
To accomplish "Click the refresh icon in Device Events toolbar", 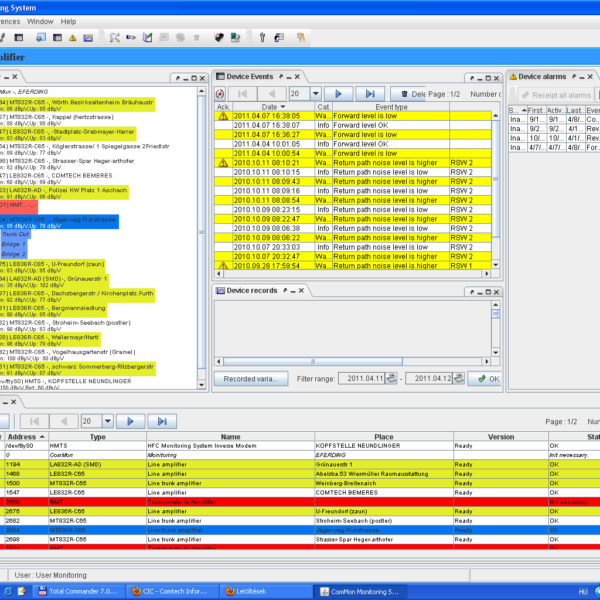I will coord(221,93).
